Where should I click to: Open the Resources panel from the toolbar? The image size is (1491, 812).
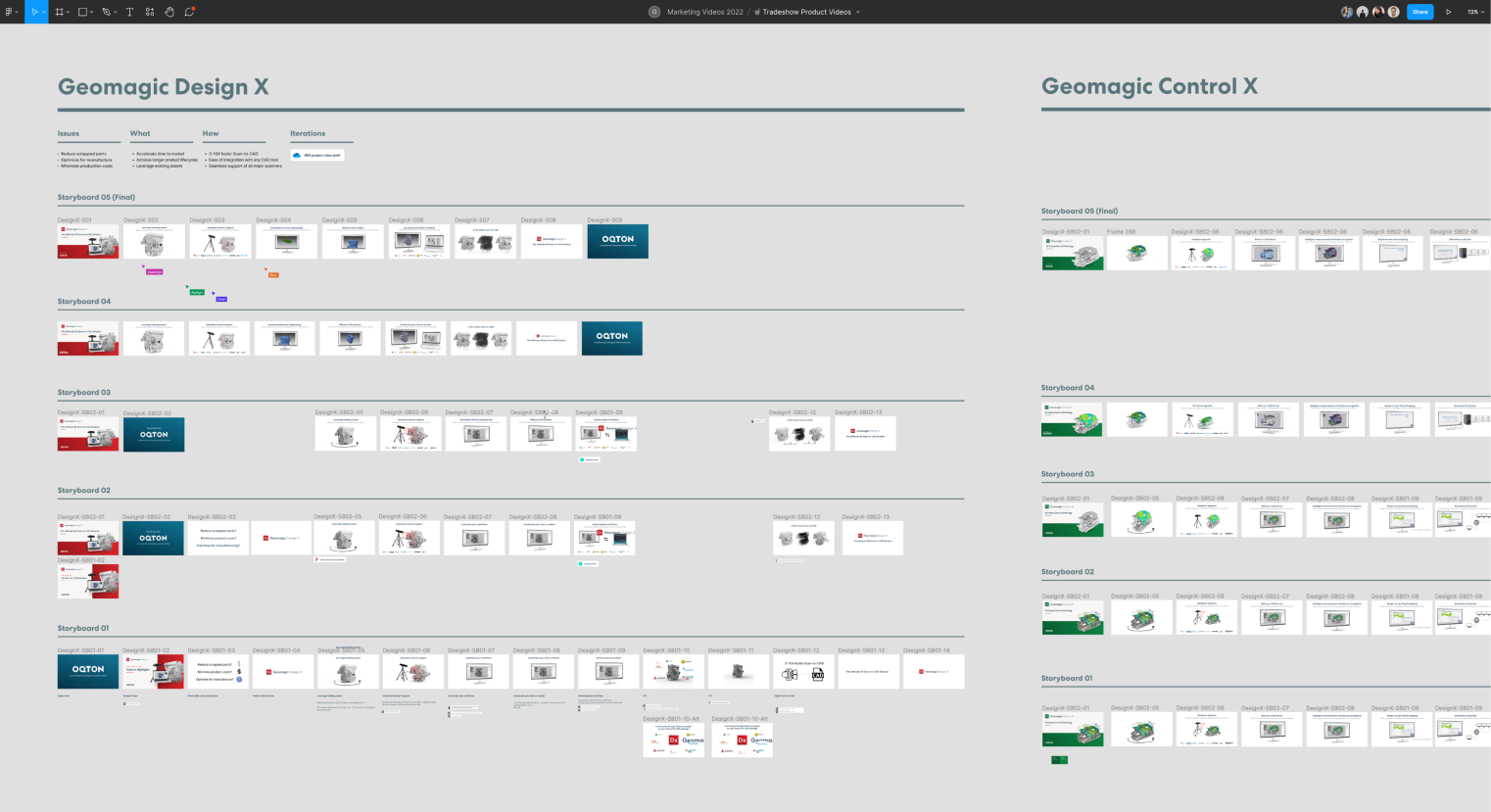pyautogui.click(x=150, y=11)
